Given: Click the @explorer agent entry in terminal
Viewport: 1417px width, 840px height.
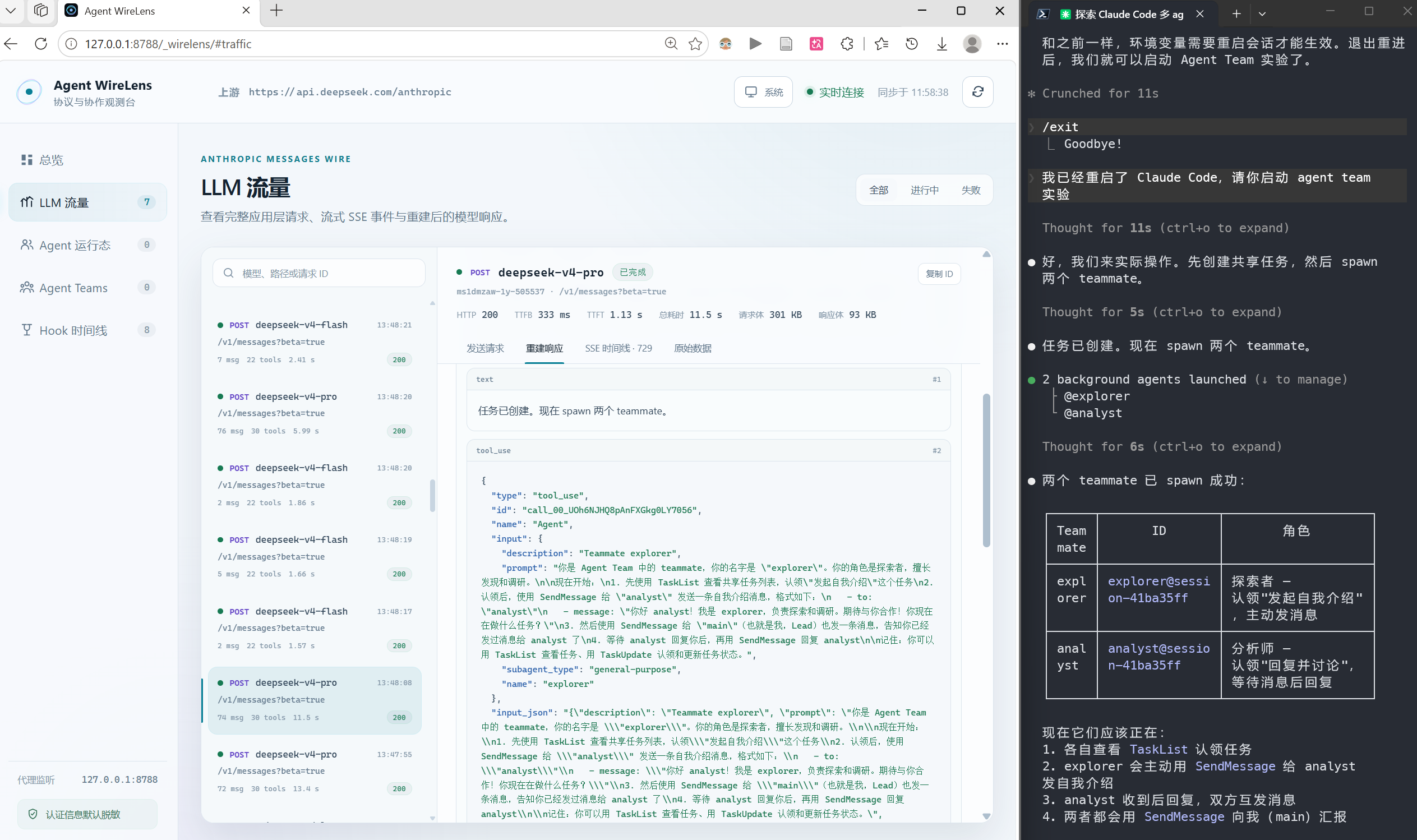Looking at the screenshot, I should (1096, 396).
